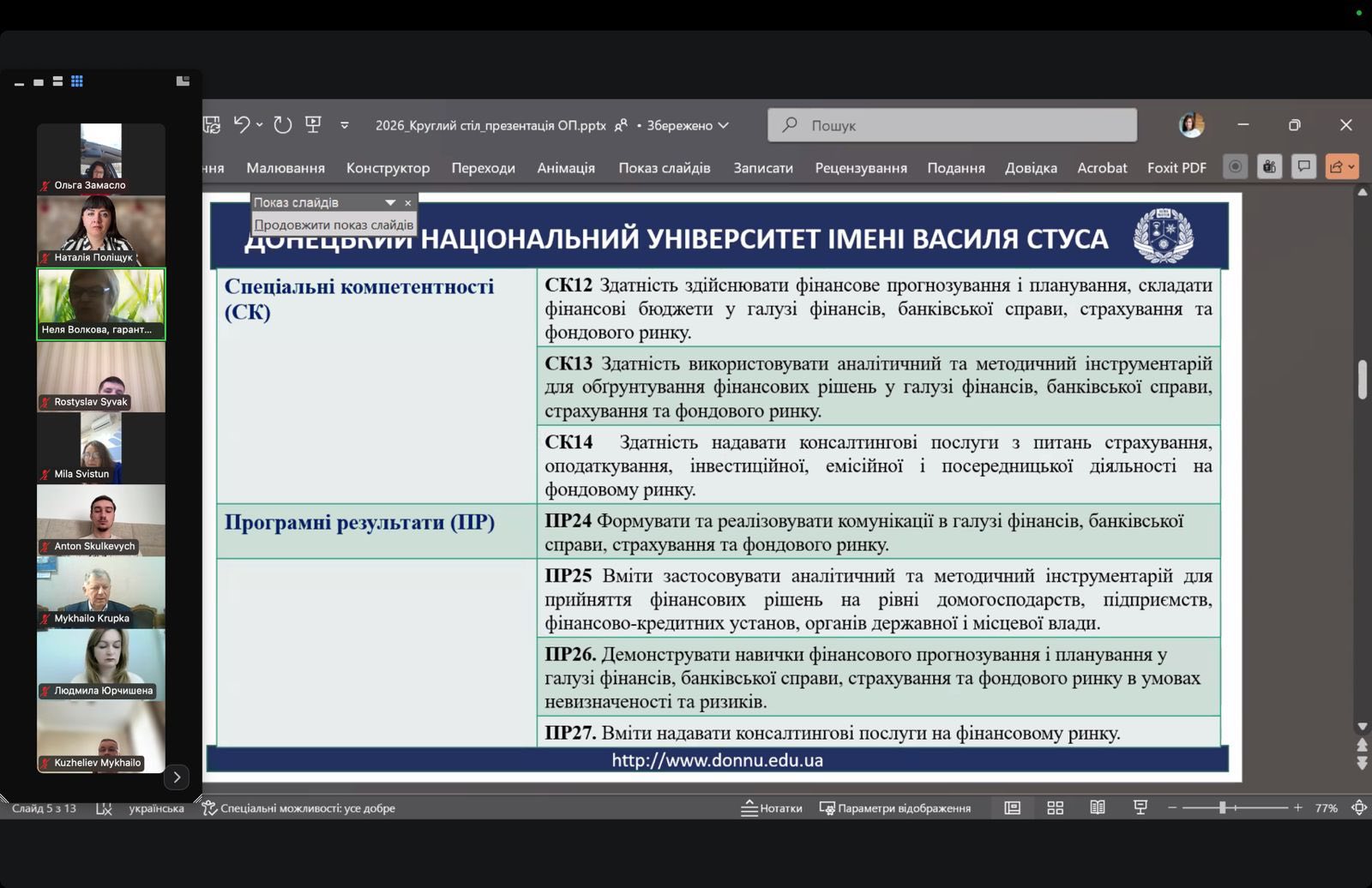Viewport: 1372px width, 888px height.
Task: Select Normal view in status bar
Action: click(1012, 808)
